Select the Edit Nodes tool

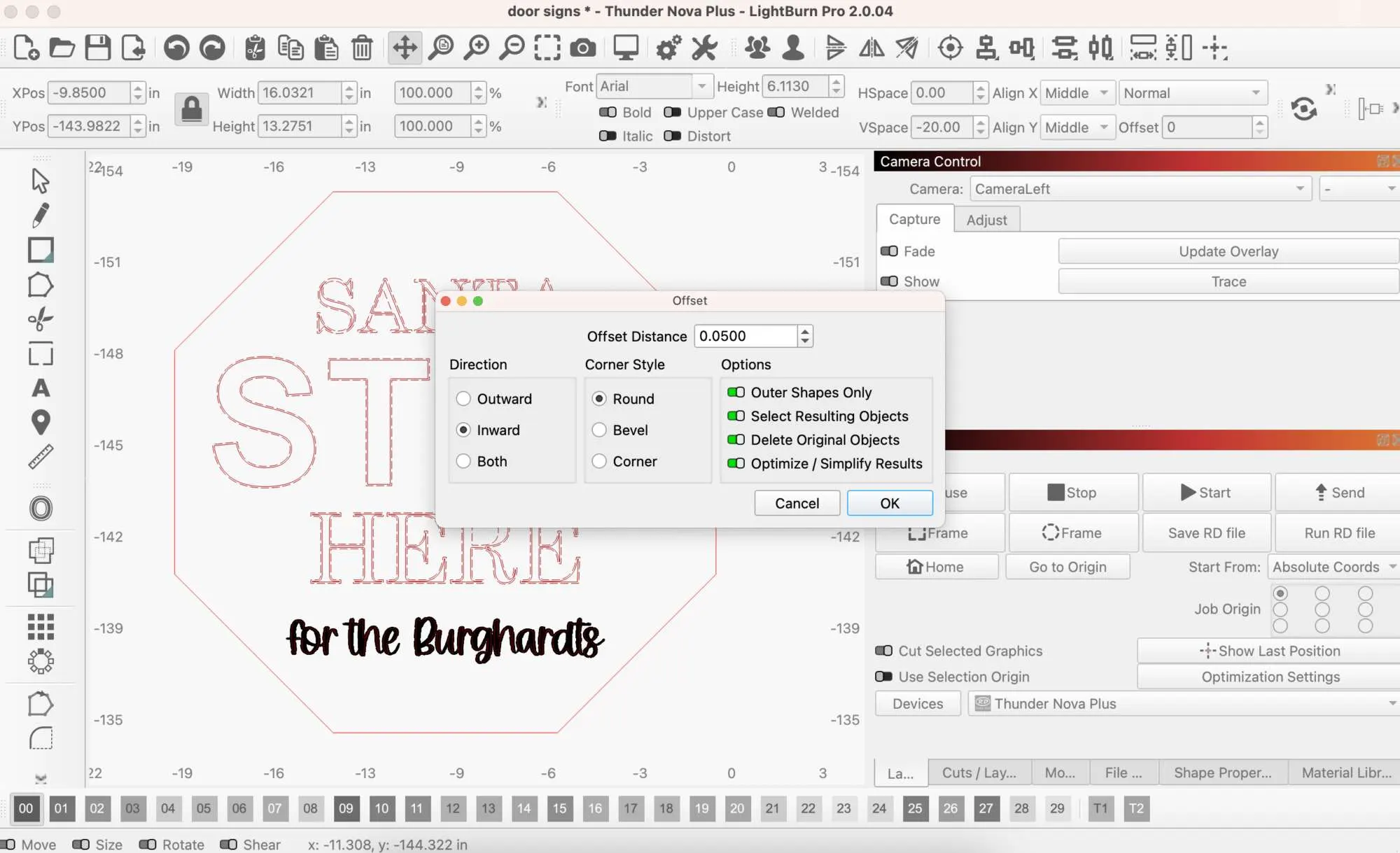[x=40, y=285]
